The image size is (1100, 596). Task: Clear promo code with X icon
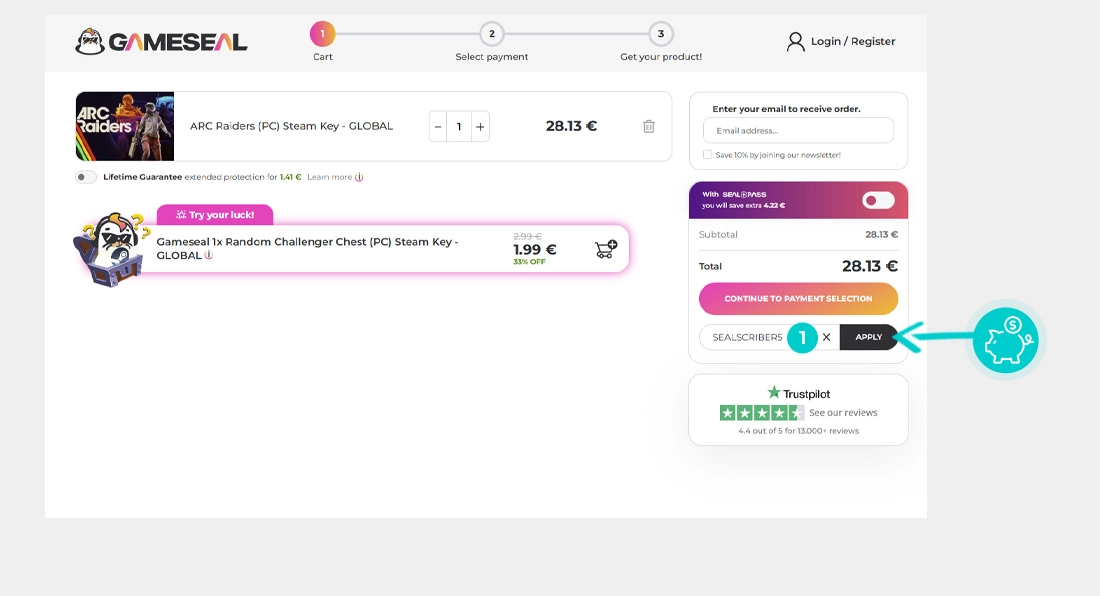point(826,337)
